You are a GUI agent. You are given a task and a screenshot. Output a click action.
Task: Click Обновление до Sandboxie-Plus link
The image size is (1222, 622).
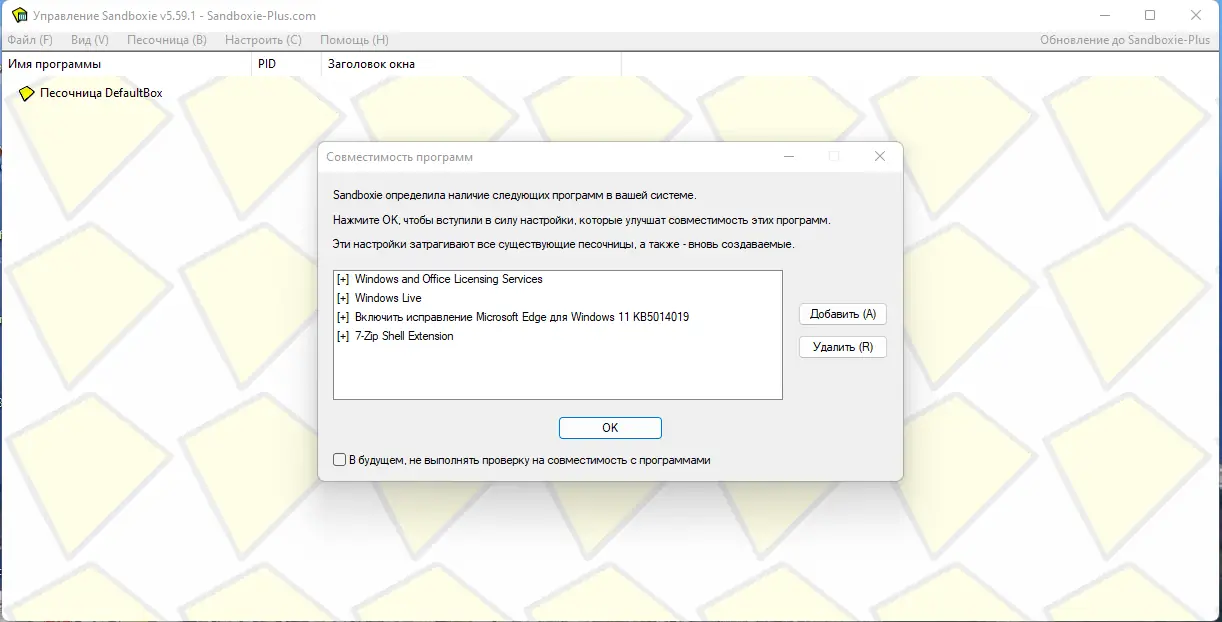click(1125, 40)
